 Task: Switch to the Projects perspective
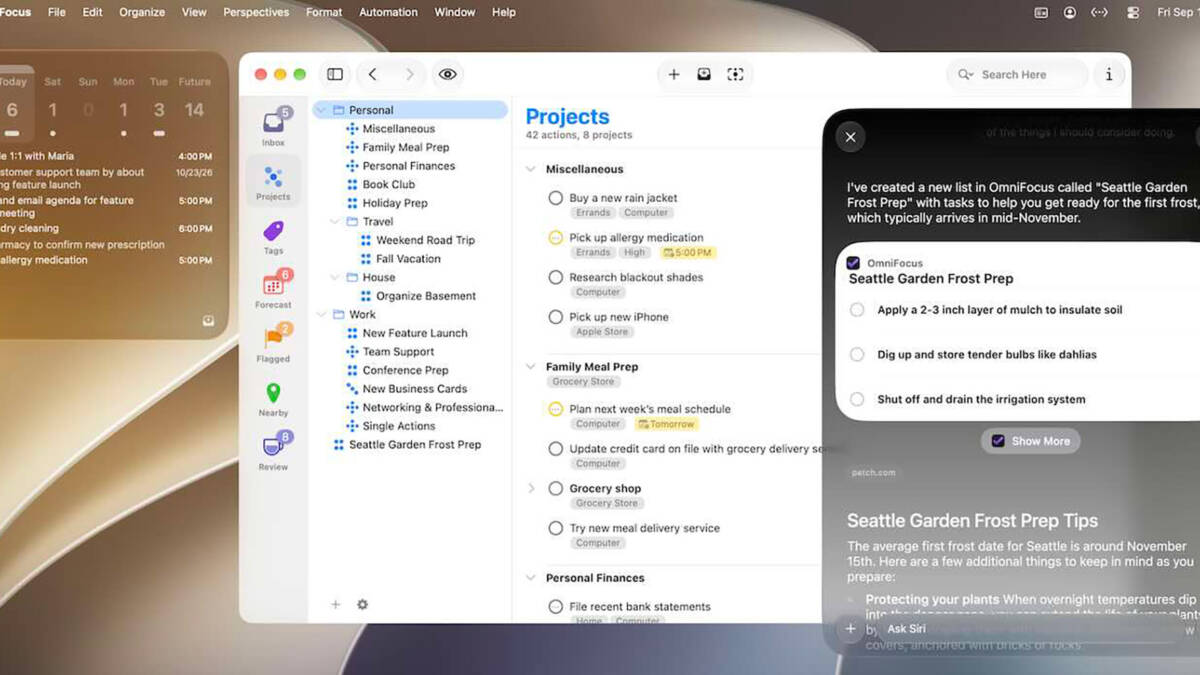point(273,182)
